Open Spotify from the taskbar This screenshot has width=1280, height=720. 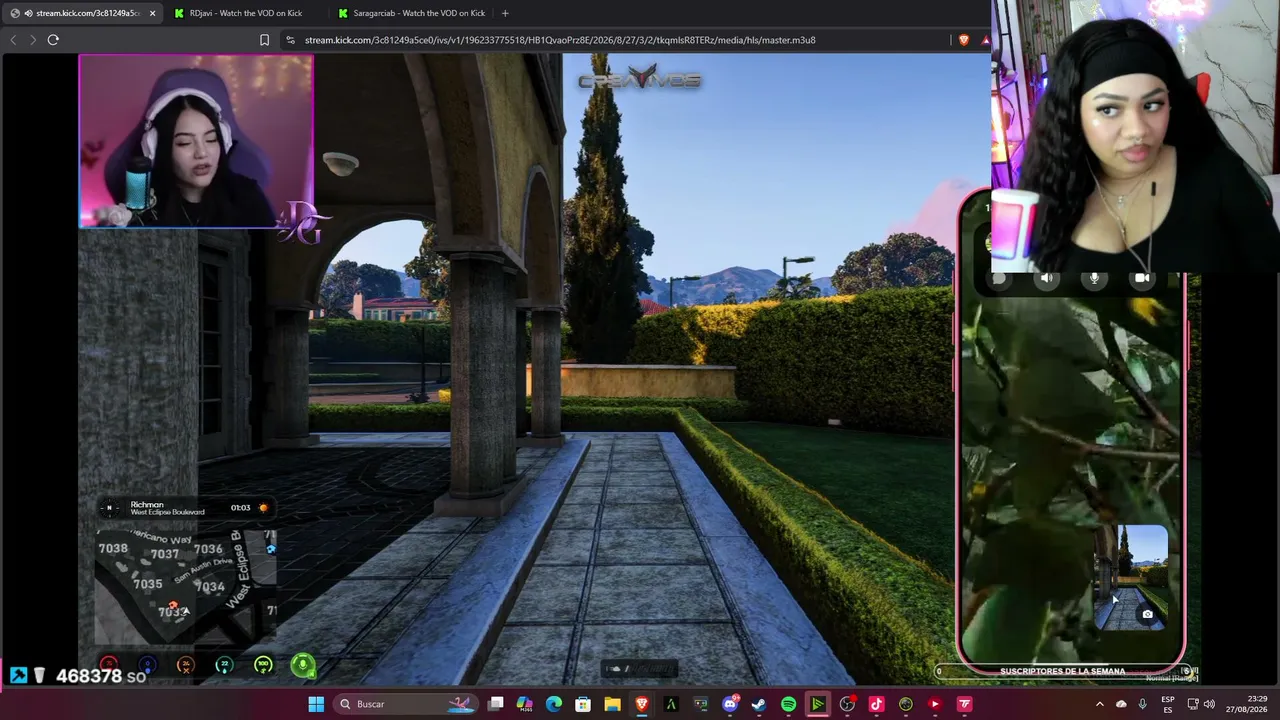788,704
